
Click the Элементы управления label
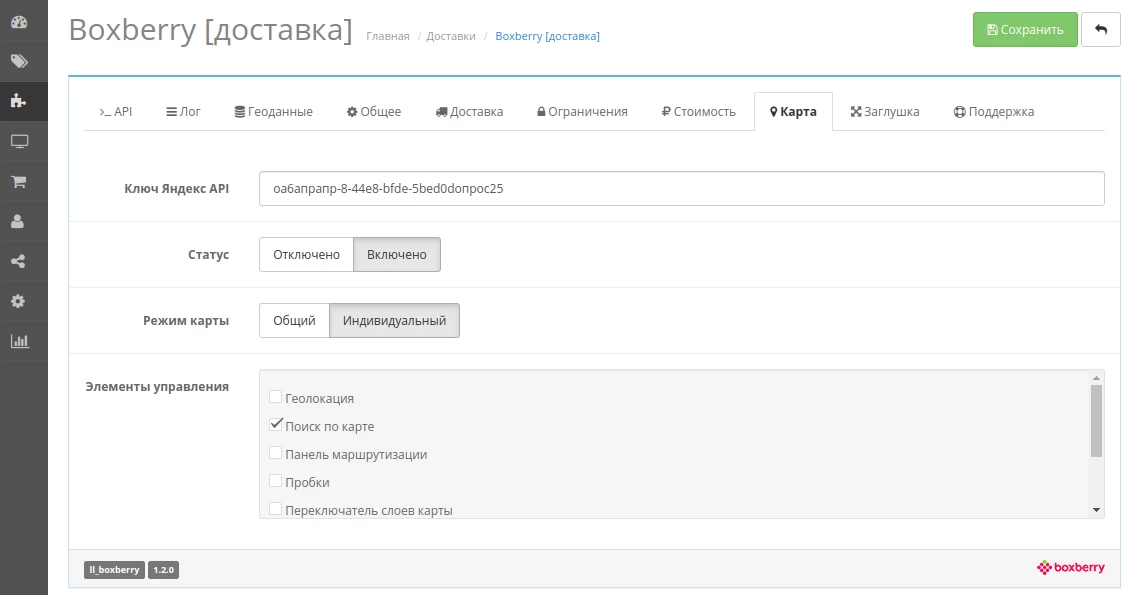click(x=157, y=387)
